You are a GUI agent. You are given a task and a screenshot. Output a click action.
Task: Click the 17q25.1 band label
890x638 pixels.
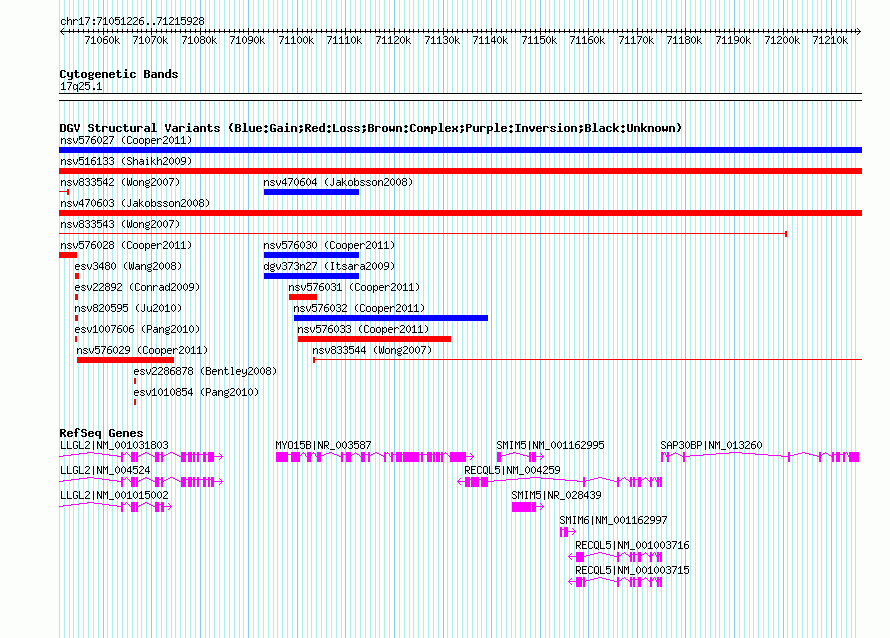point(81,86)
